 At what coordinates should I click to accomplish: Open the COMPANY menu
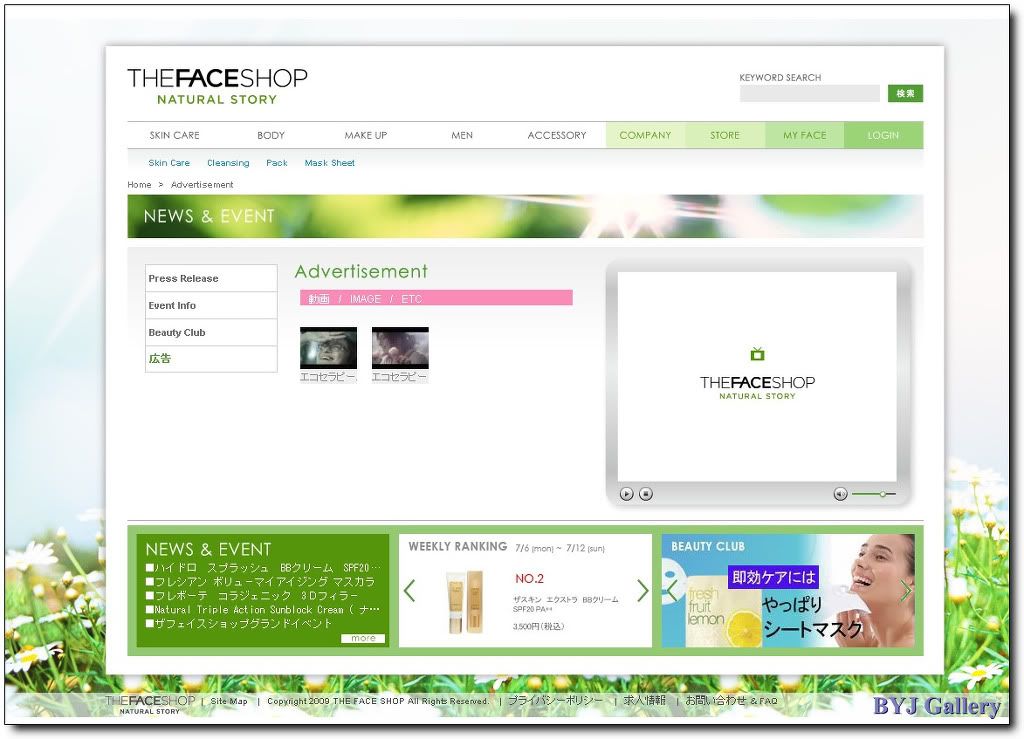pyautogui.click(x=645, y=135)
